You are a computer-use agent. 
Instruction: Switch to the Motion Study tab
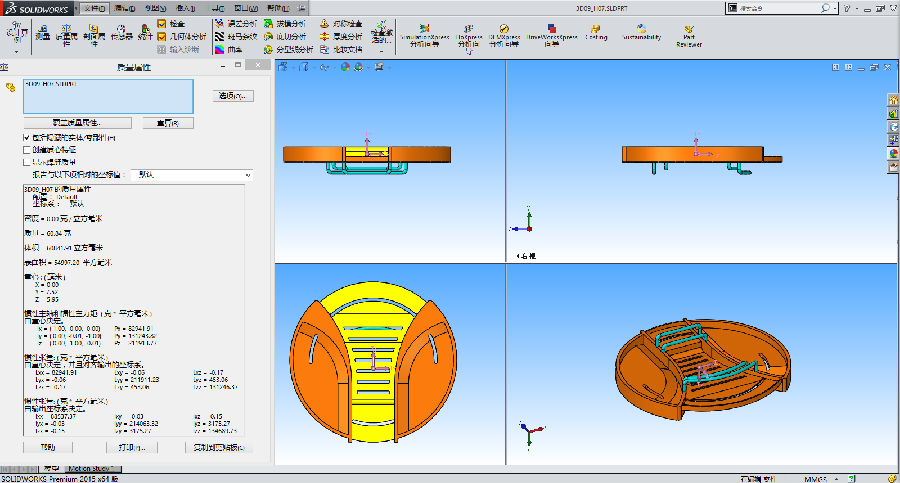click(93, 468)
